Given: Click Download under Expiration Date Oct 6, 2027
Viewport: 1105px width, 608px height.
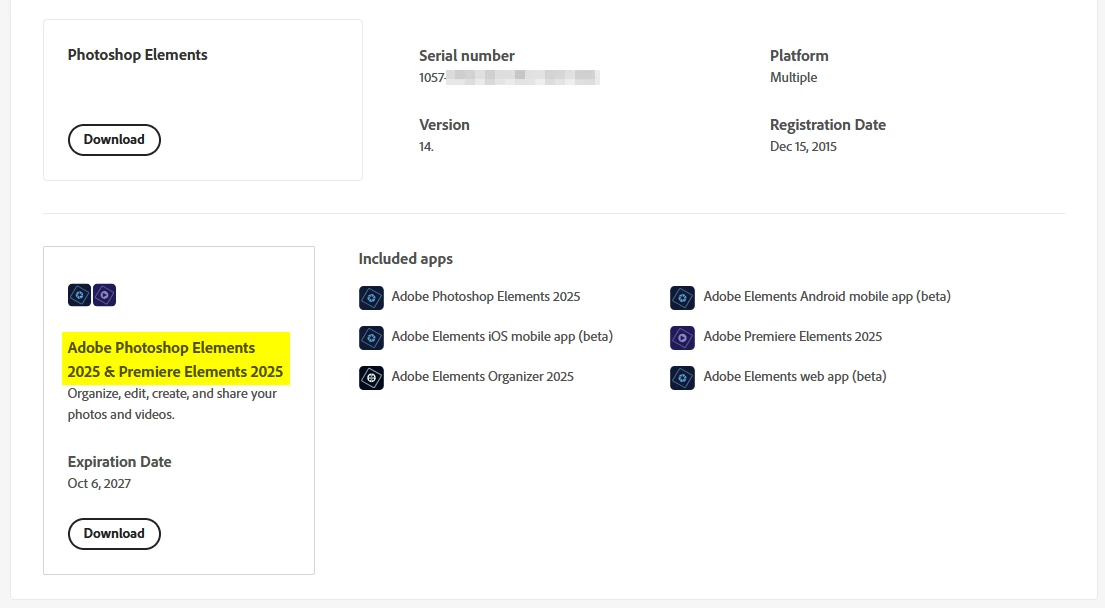Looking at the screenshot, I should click(x=114, y=533).
